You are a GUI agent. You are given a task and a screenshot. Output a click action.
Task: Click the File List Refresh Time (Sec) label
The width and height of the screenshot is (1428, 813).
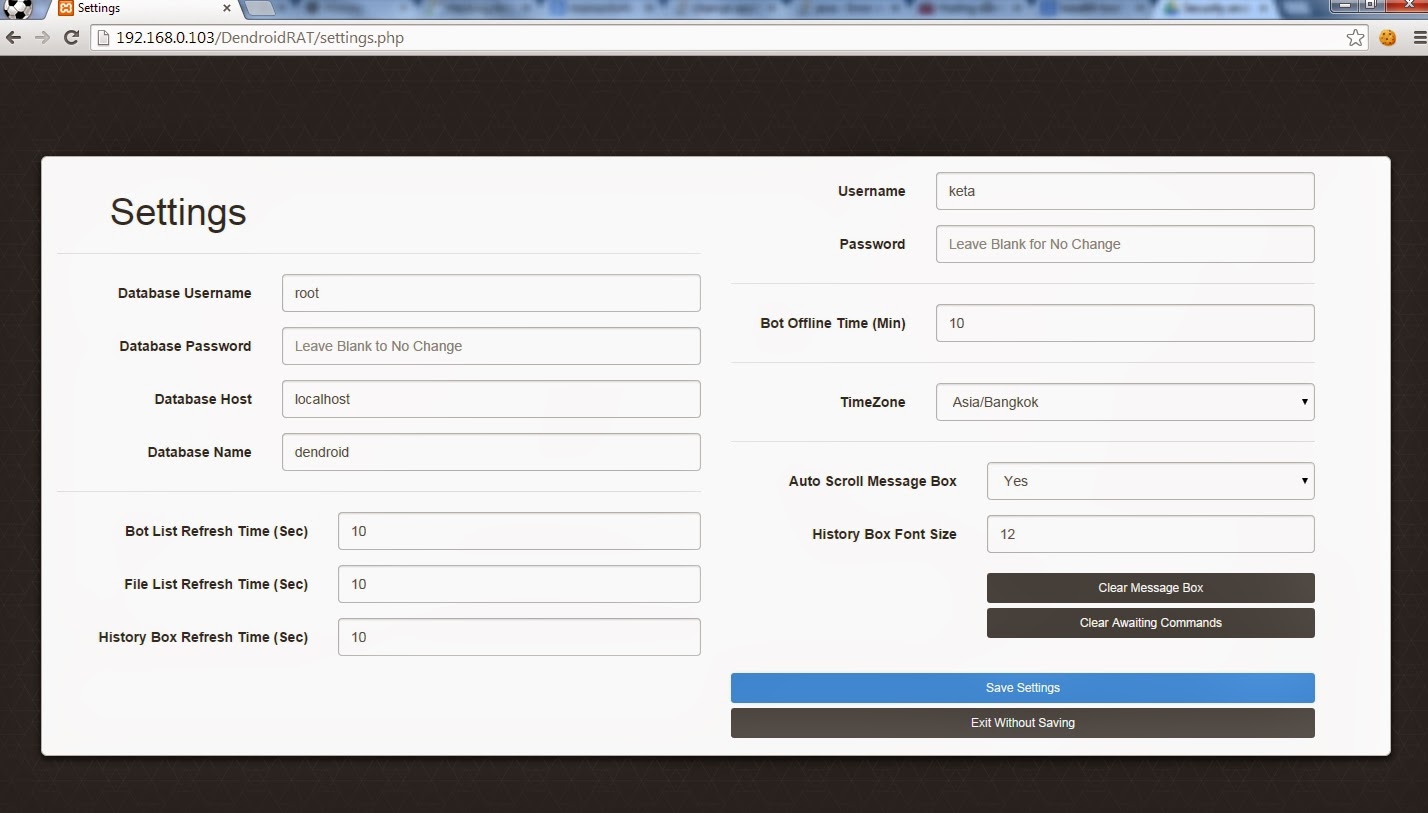point(216,584)
